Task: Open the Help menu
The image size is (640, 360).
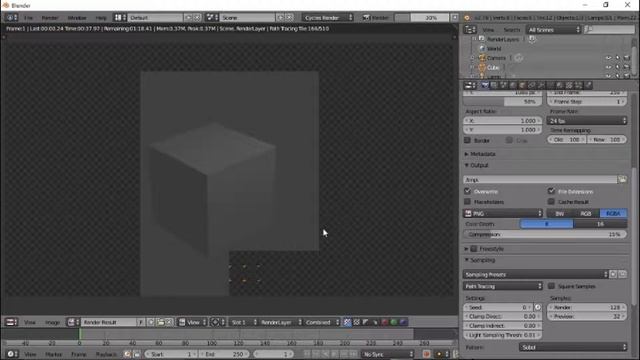Action: 101,18
